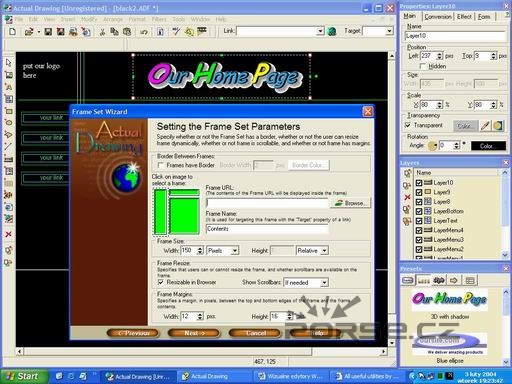The height and width of the screenshot is (384, 512).
Task: Click red X delete icon in Layers panel
Action: (x=407, y=197)
